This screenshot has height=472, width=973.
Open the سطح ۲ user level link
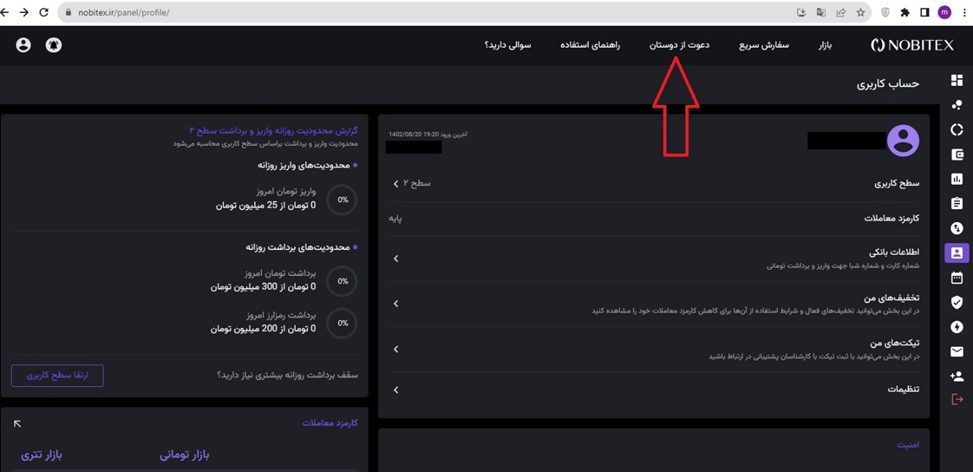pos(412,184)
